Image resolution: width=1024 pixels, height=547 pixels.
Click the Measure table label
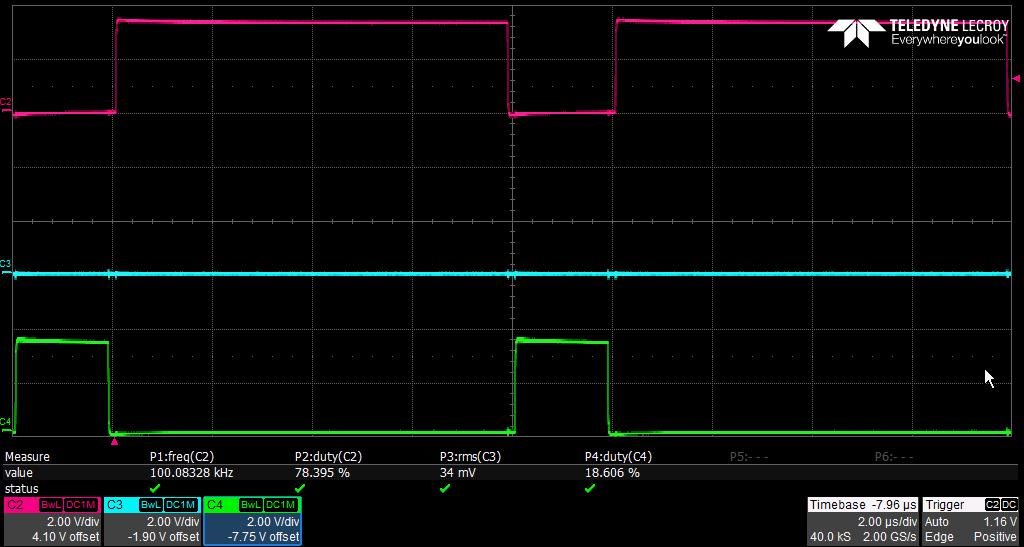(27, 457)
